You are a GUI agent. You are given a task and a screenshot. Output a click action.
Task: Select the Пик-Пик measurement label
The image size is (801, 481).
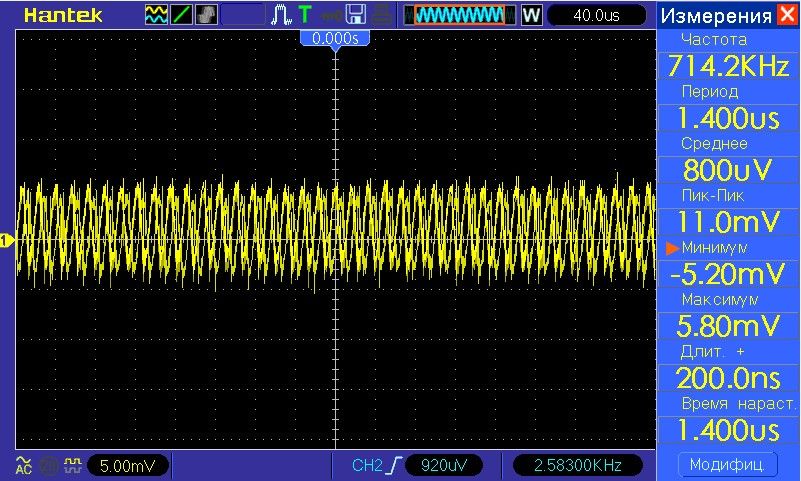pyautogui.click(x=713, y=196)
